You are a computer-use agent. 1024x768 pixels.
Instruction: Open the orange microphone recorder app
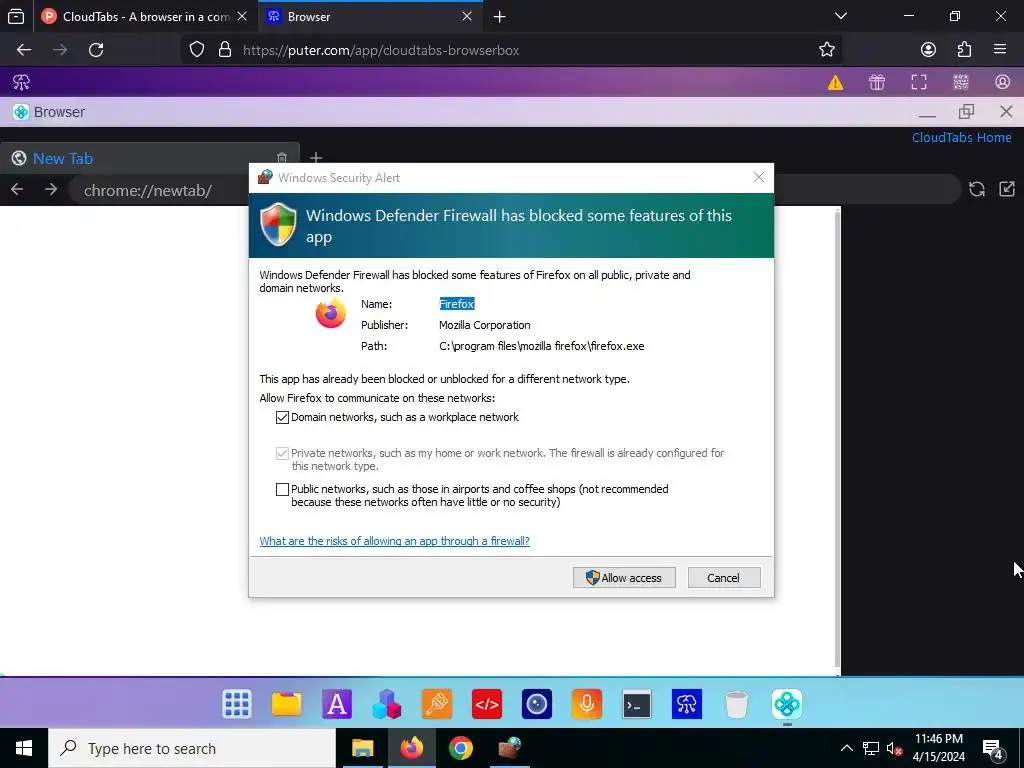tap(586, 704)
